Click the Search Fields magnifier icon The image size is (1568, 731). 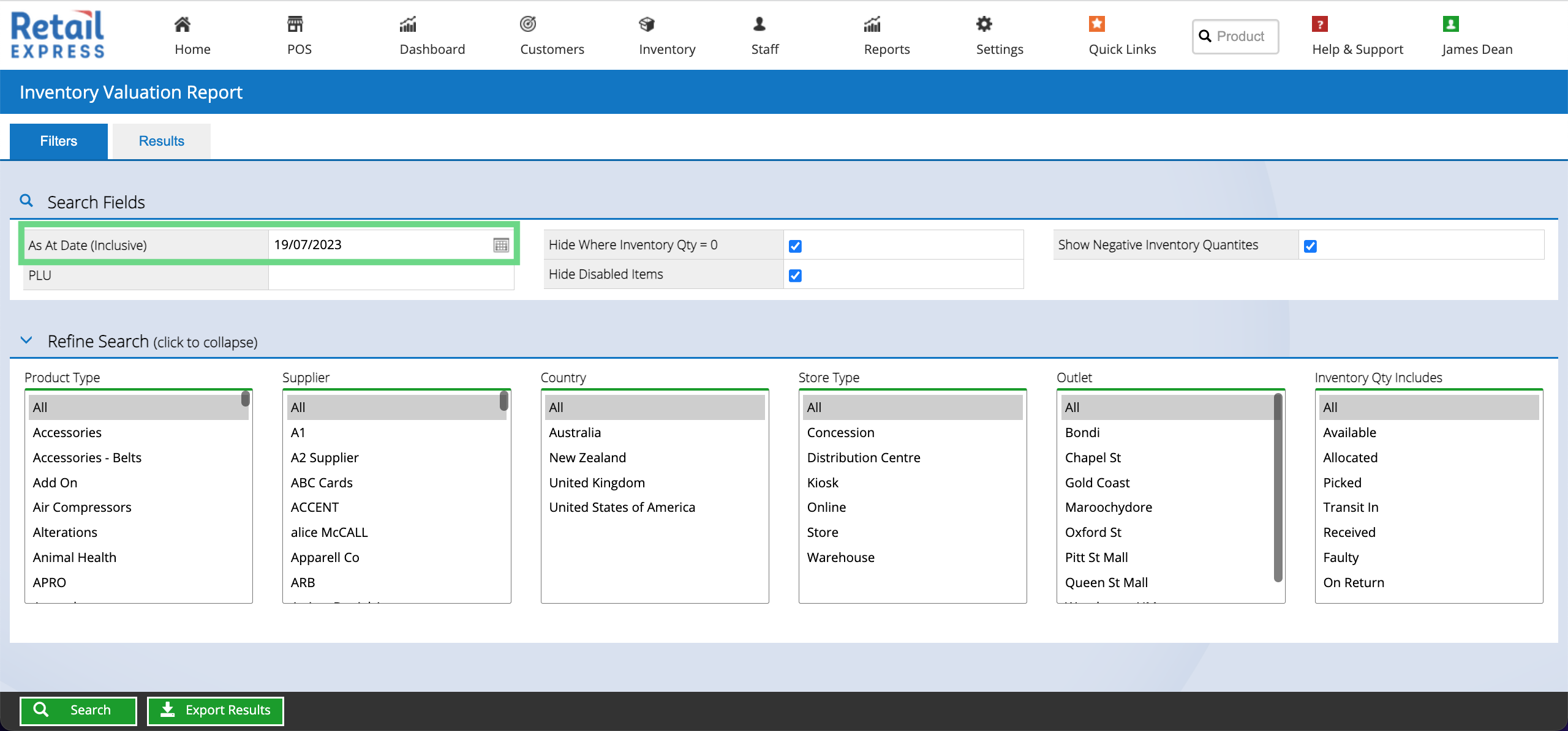(26, 201)
